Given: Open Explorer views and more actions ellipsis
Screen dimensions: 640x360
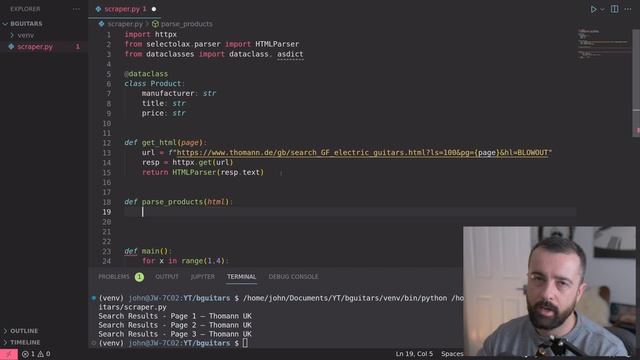Looking at the screenshot, I should click(x=76, y=9).
